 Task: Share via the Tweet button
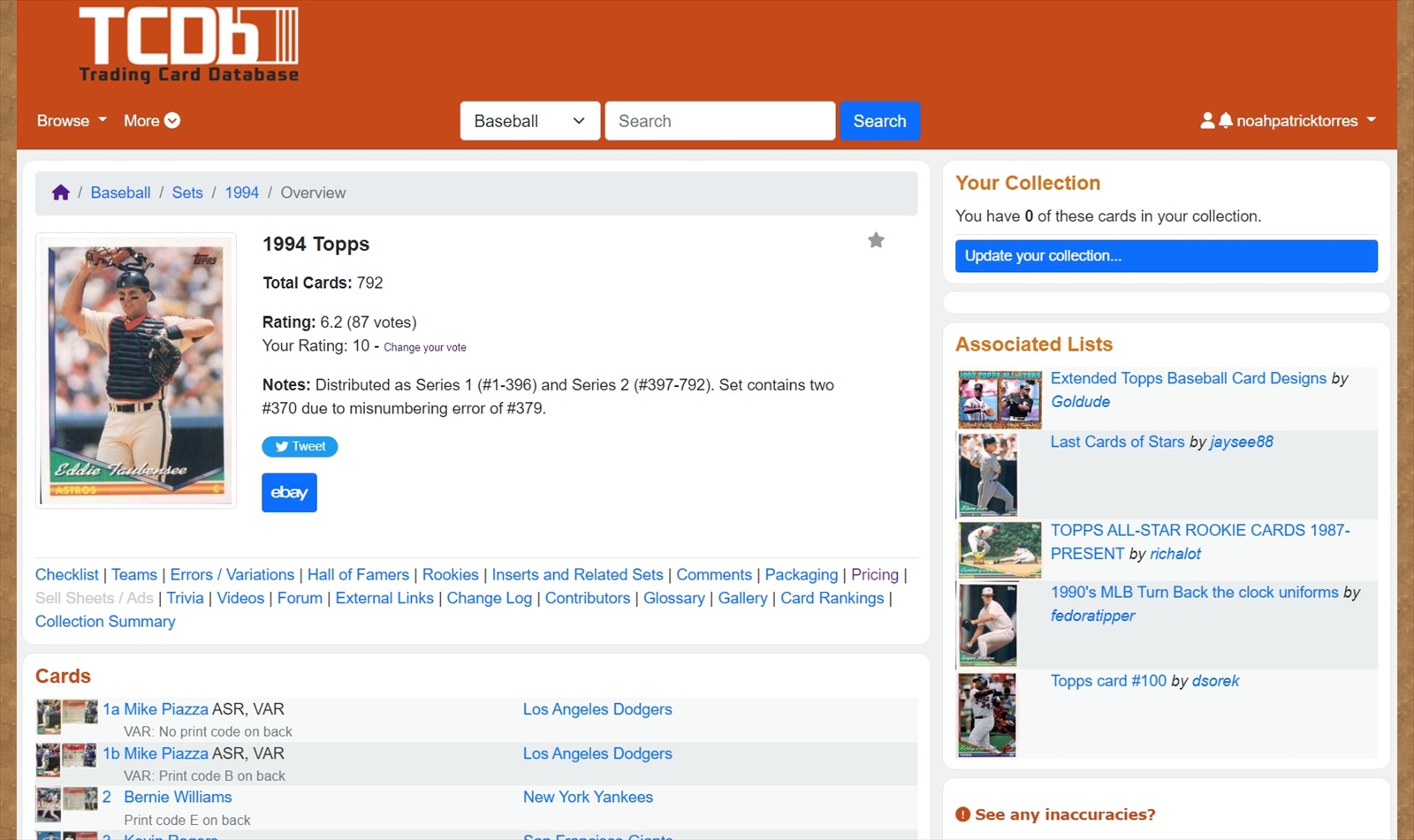tap(300, 446)
